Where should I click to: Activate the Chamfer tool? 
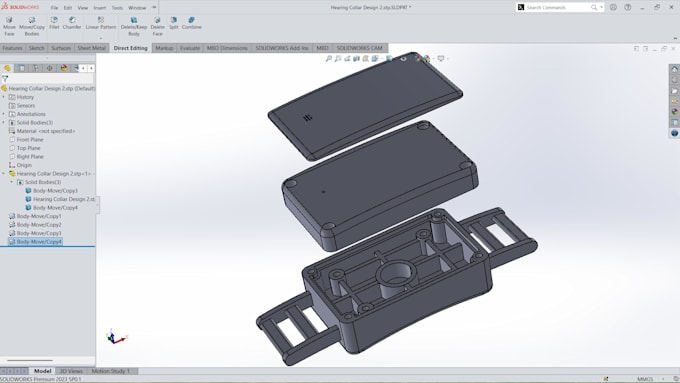72,23
